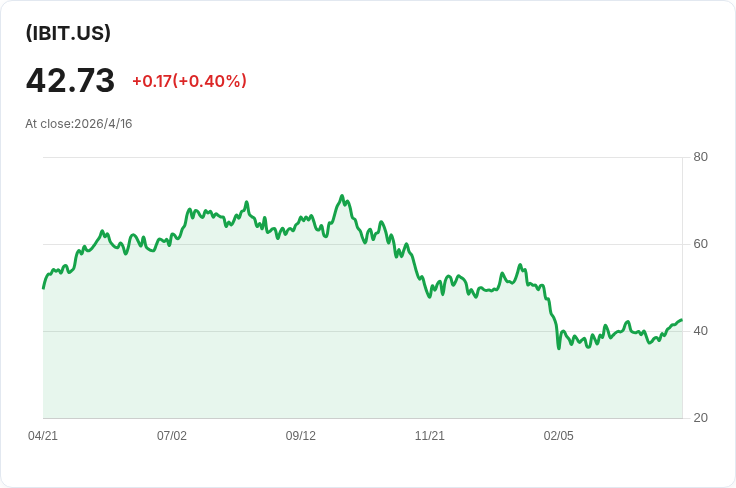Select the current price 42.73
Viewport: 736px width, 488px height.
[x=70, y=81]
